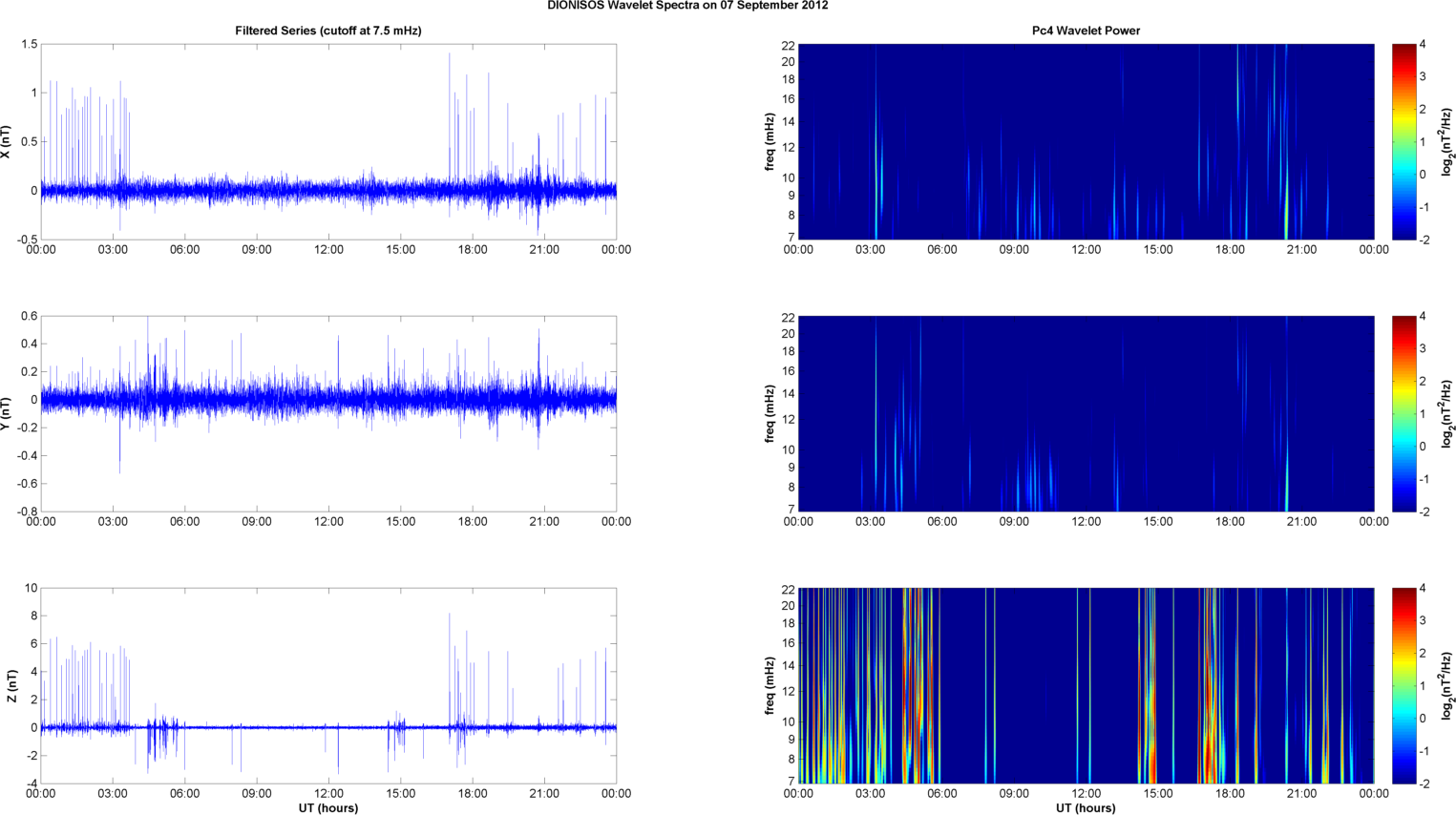Image resolution: width=1456 pixels, height=815 pixels.
Task: Click the middle wavelet spectrogram panel
Action: (1086, 413)
